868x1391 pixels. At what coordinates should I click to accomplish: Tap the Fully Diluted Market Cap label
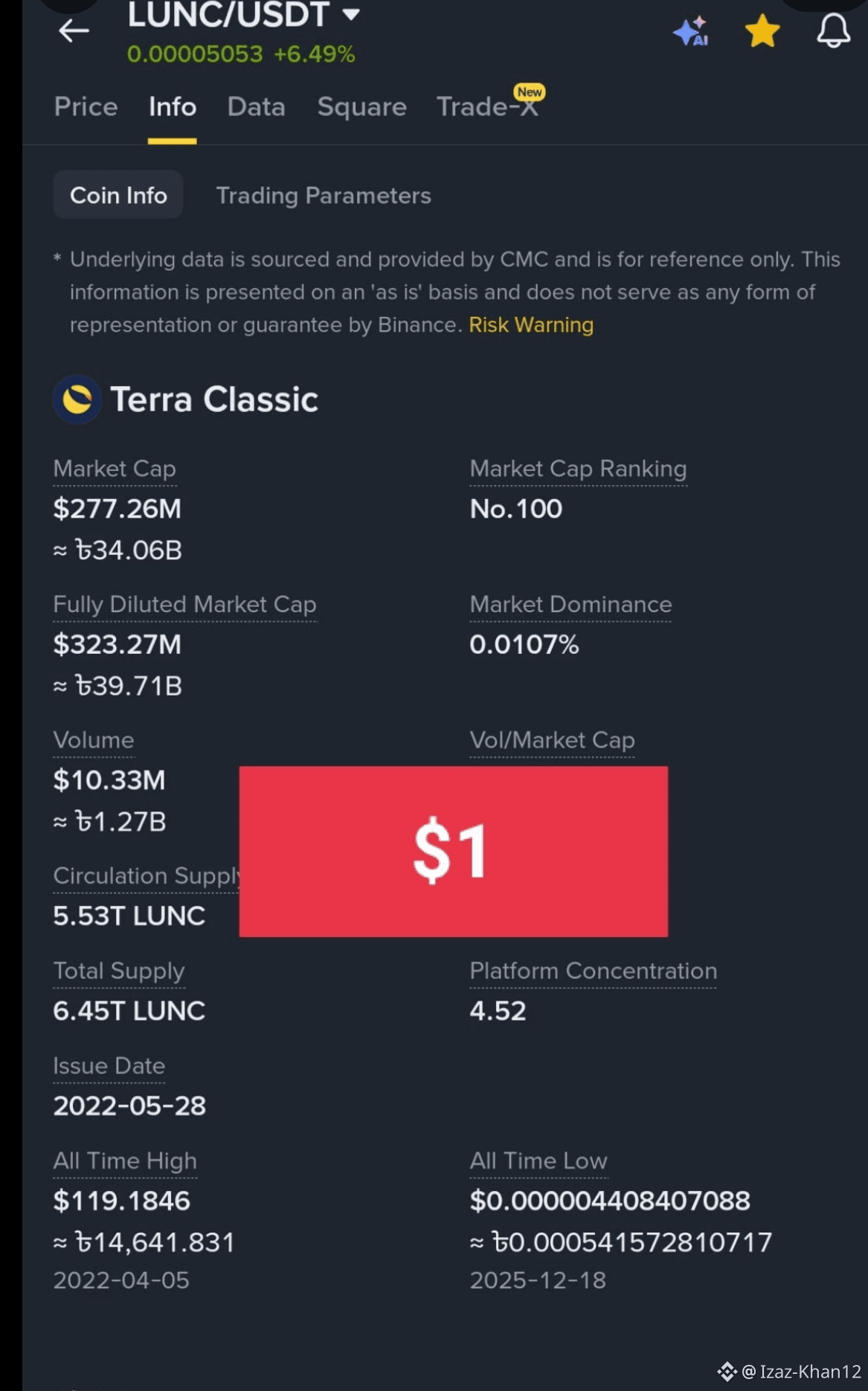(184, 604)
